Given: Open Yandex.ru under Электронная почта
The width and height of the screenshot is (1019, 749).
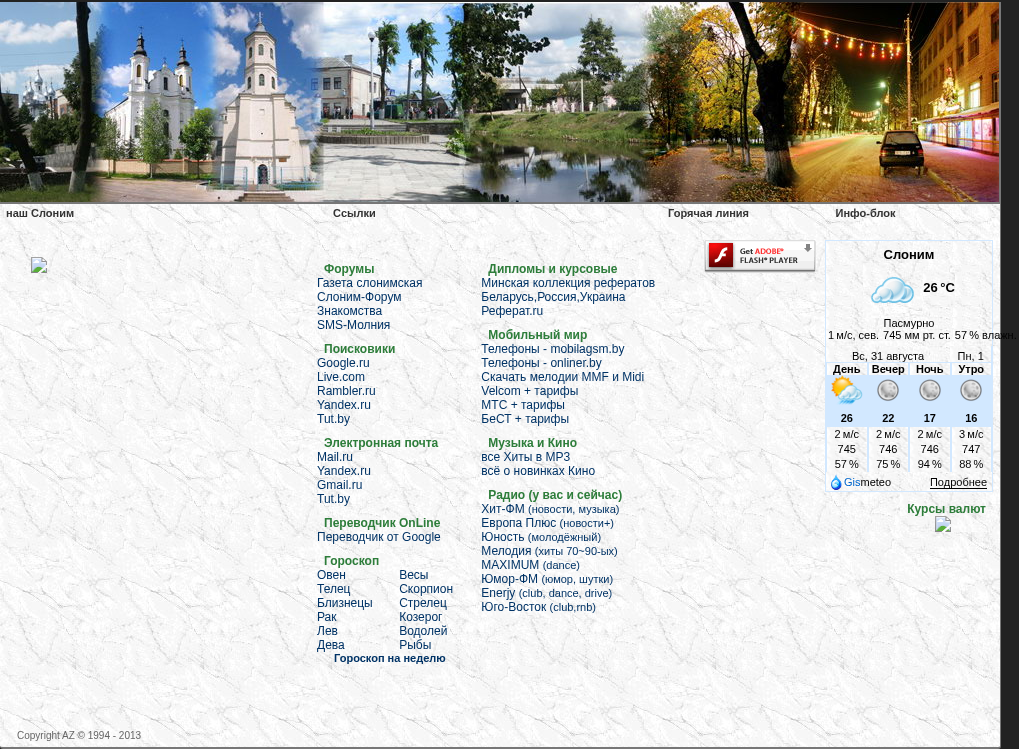Looking at the screenshot, I should (x=344, y=471).
